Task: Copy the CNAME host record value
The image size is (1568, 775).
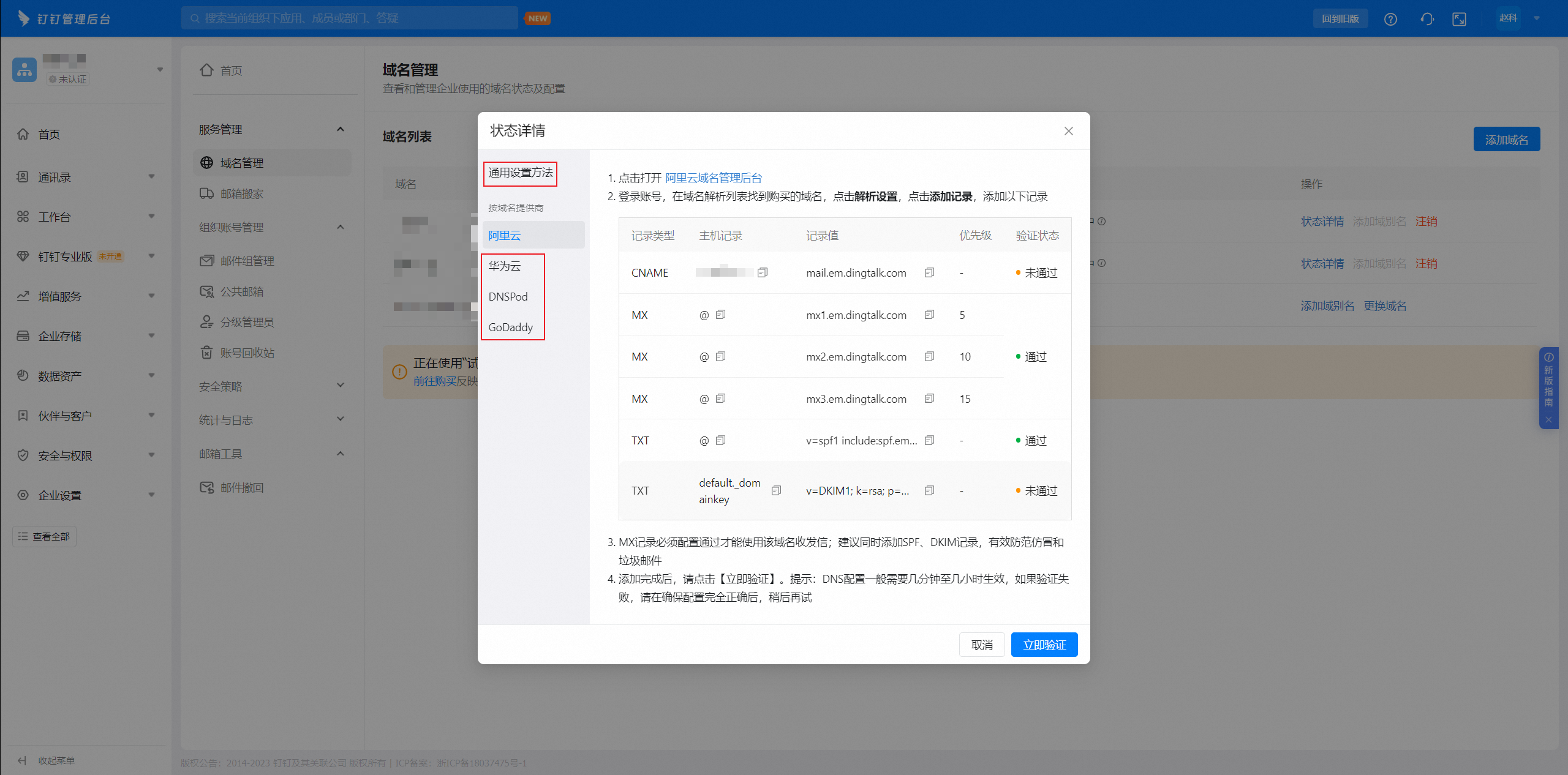Action: point(763,272)
